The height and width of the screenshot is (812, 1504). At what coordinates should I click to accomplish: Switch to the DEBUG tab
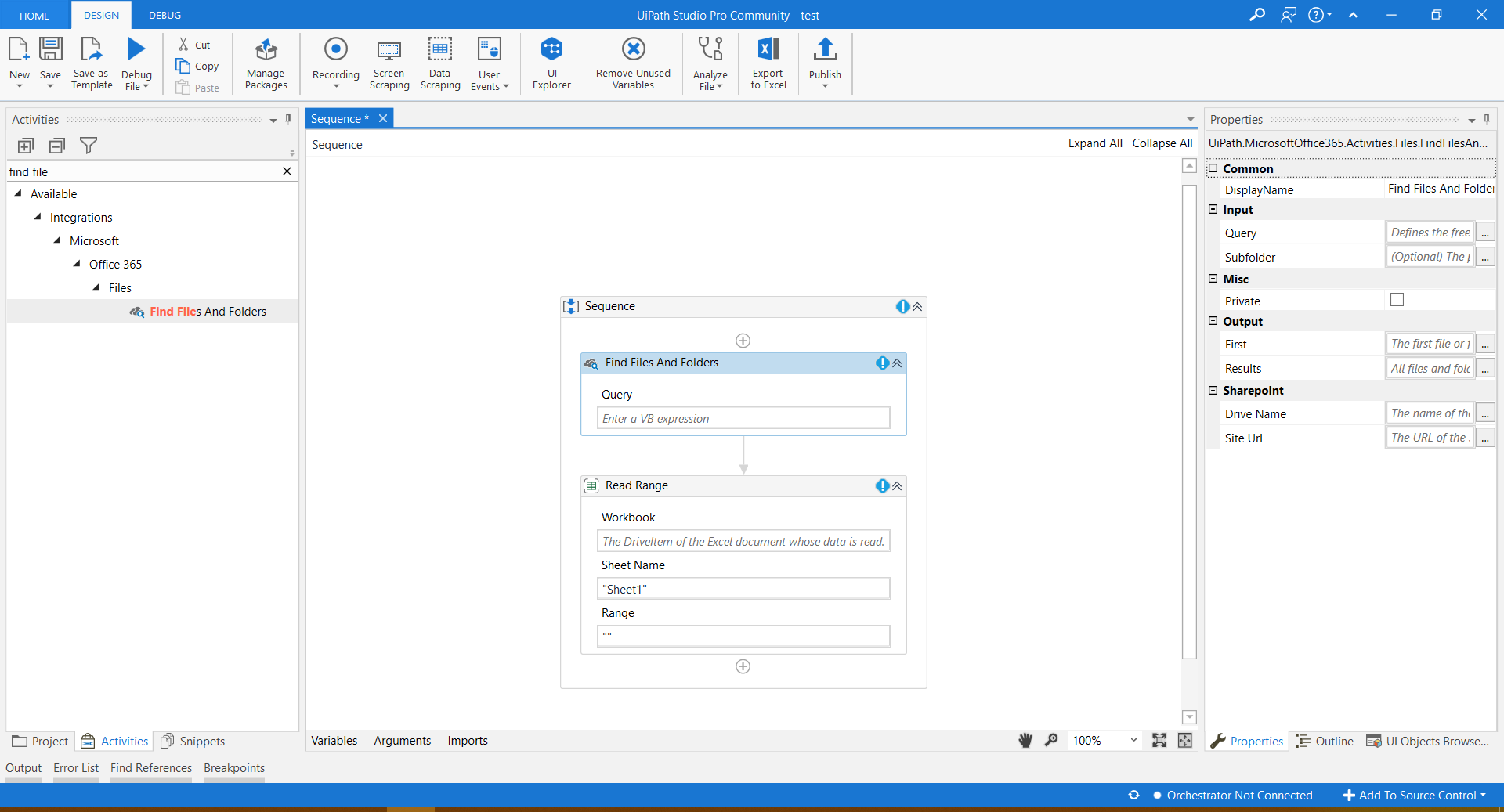tap(164, 15)
